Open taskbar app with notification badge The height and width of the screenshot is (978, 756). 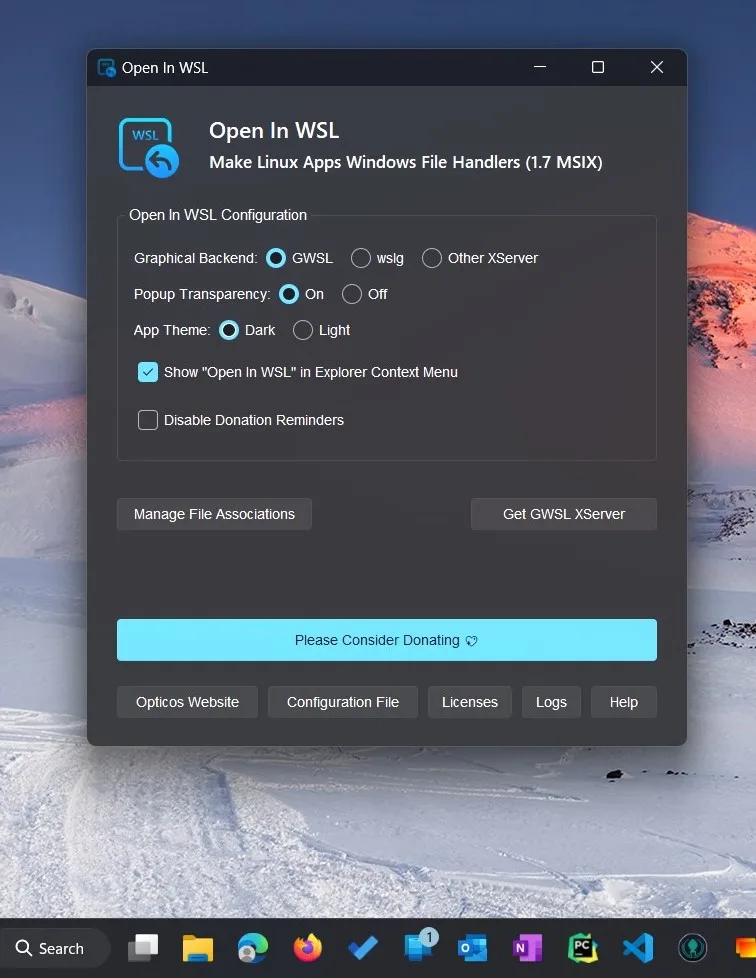[x=419, y=947]
